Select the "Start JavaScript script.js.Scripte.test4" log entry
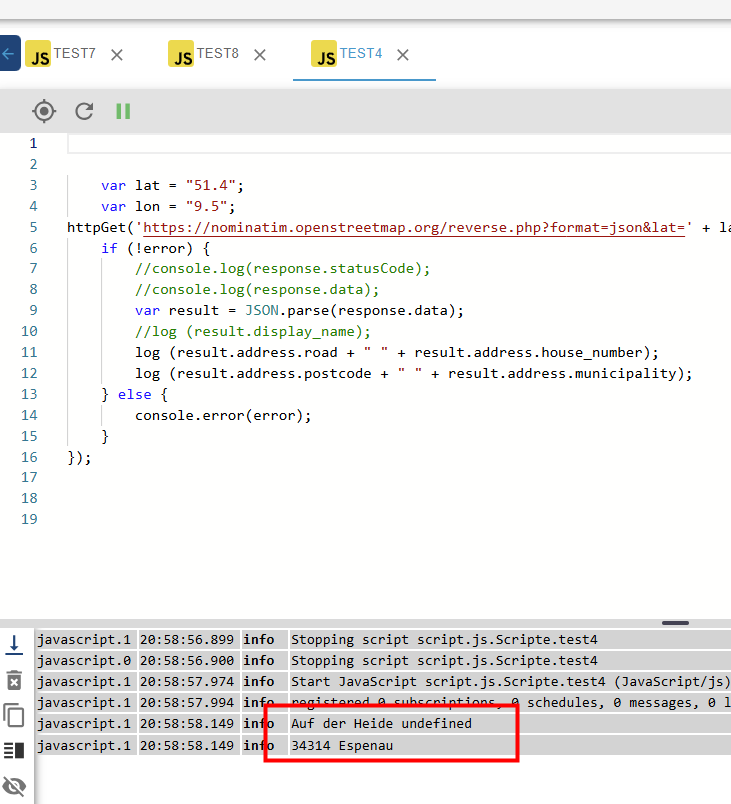 (383, 681)
